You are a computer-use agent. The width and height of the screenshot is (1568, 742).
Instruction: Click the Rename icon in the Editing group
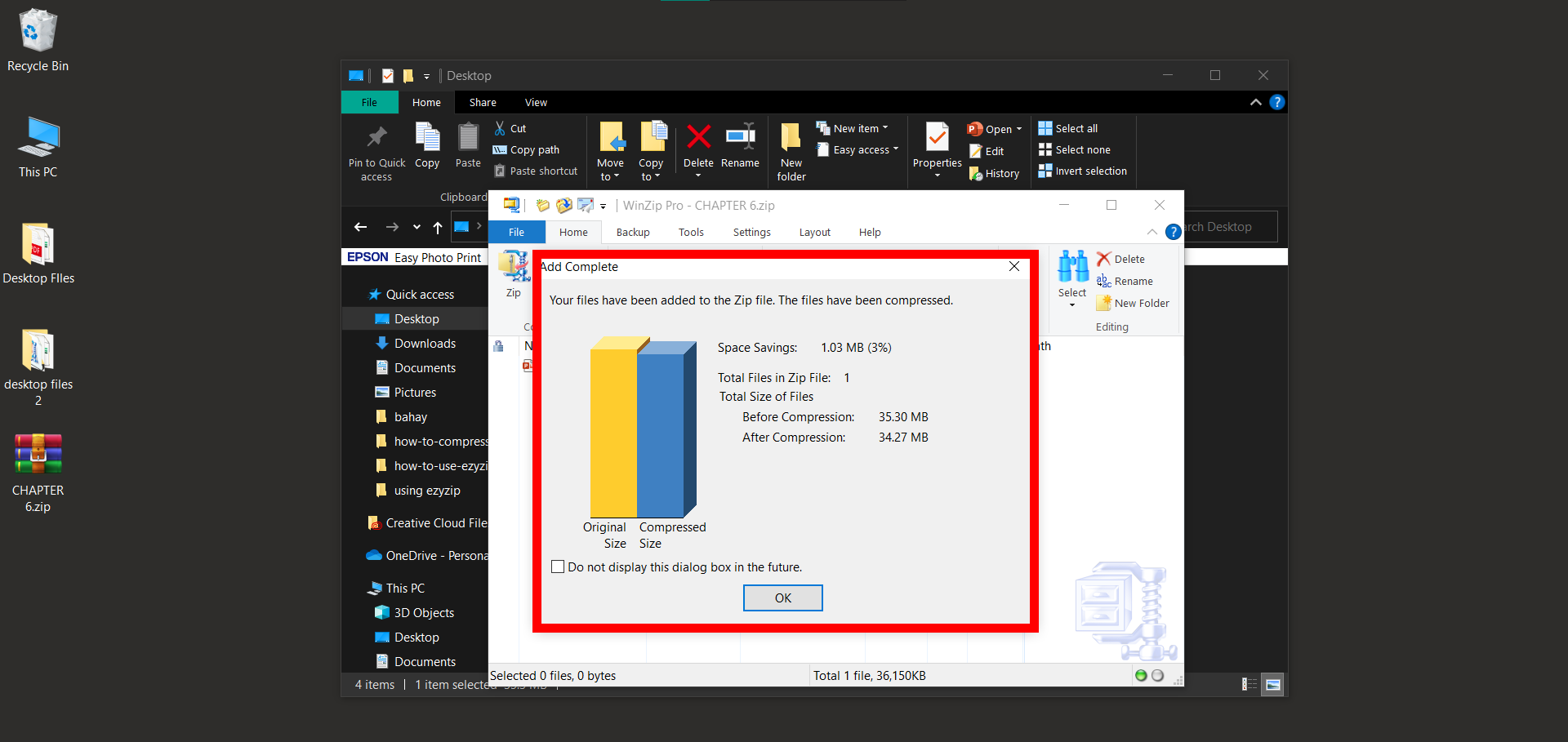pyautogui.click(x=1102, y=281)
